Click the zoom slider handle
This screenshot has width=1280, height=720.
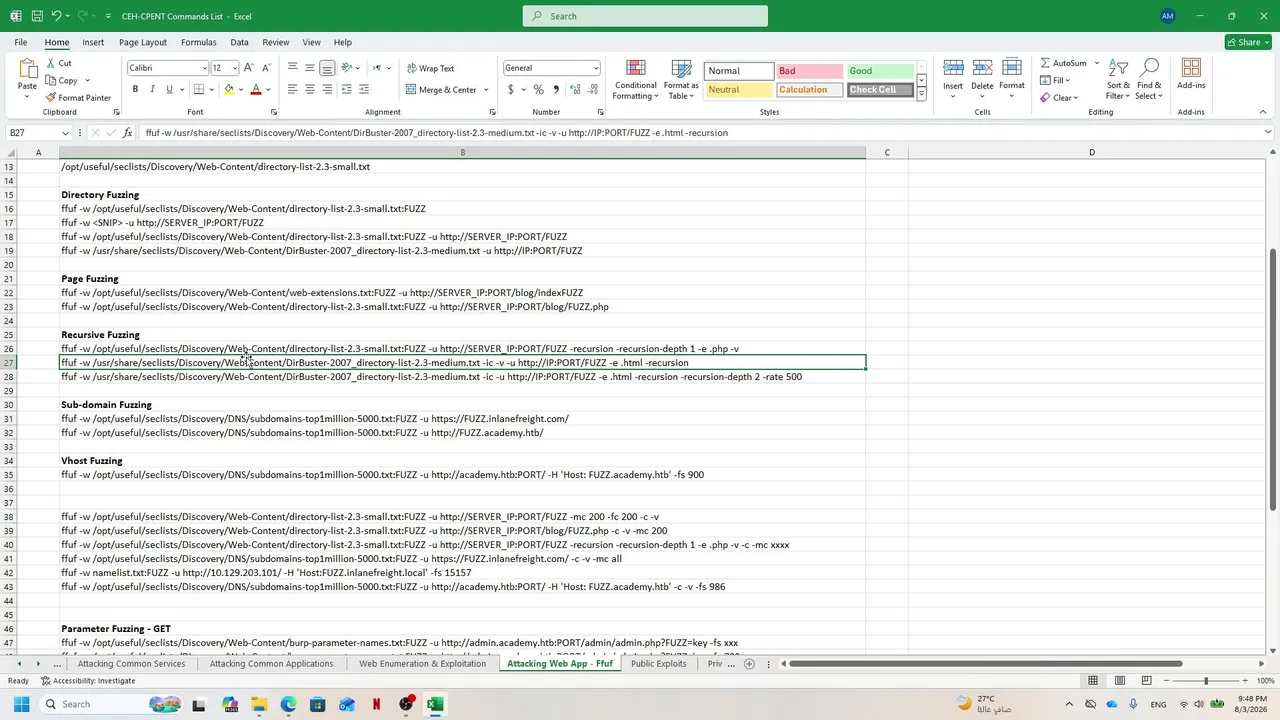(1205, 681)
